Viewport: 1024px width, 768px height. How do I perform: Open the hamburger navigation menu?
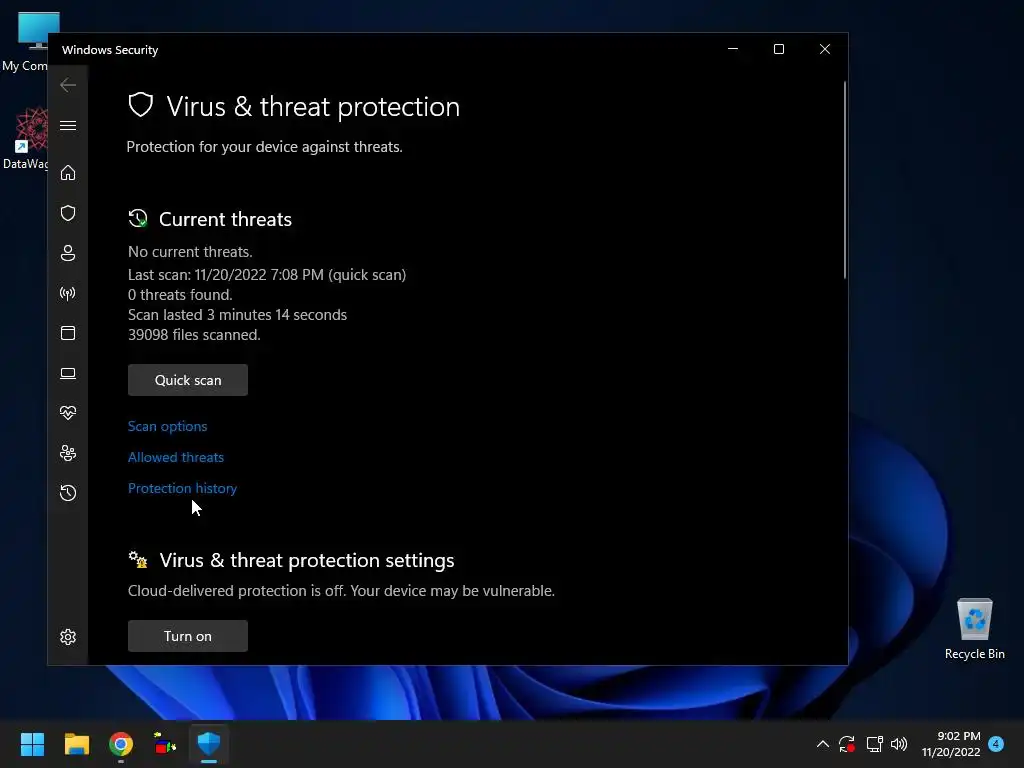pyautogui.click(x=68, y=125)
